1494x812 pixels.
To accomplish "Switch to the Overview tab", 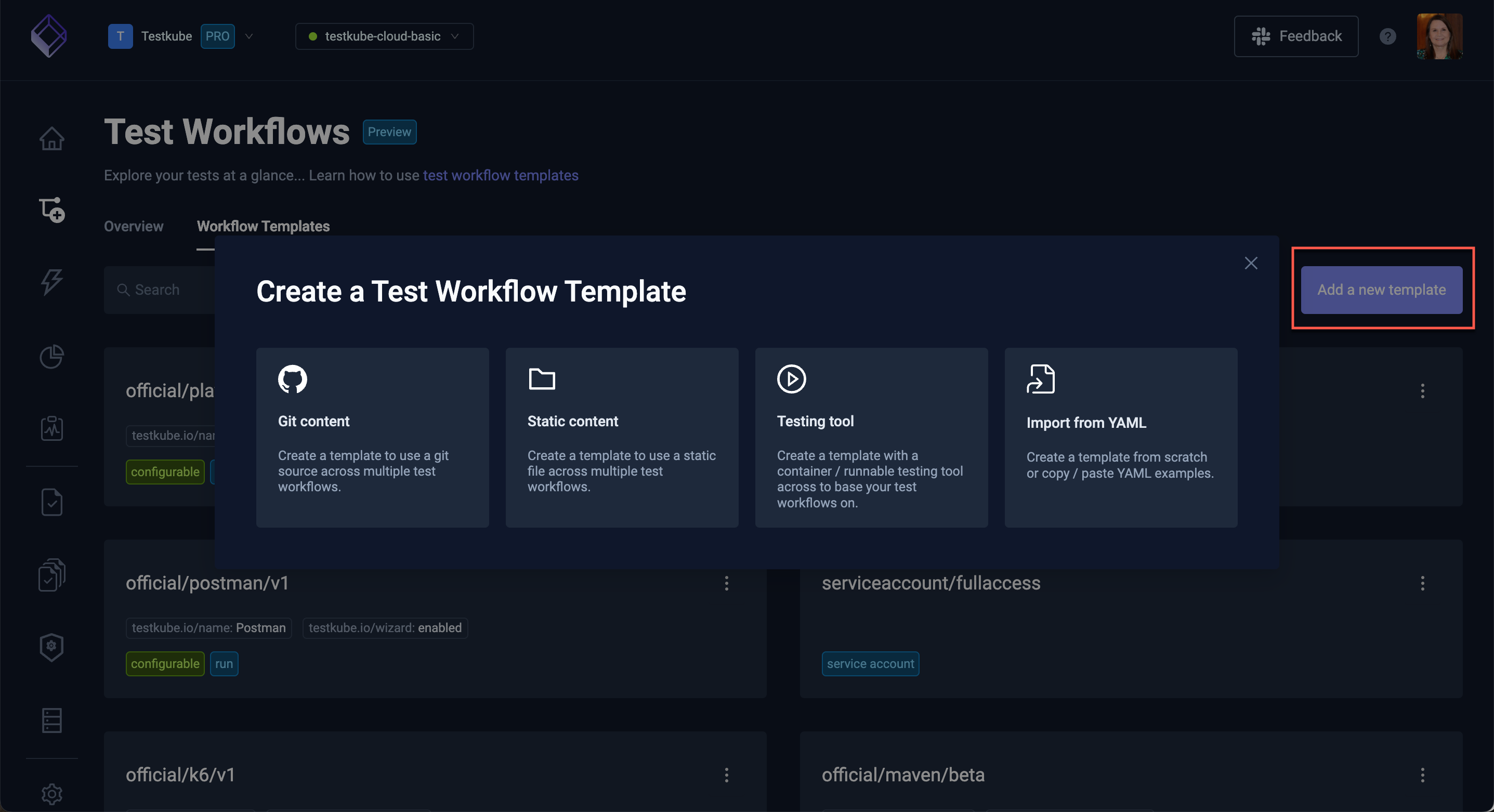I will pos(134,226).
